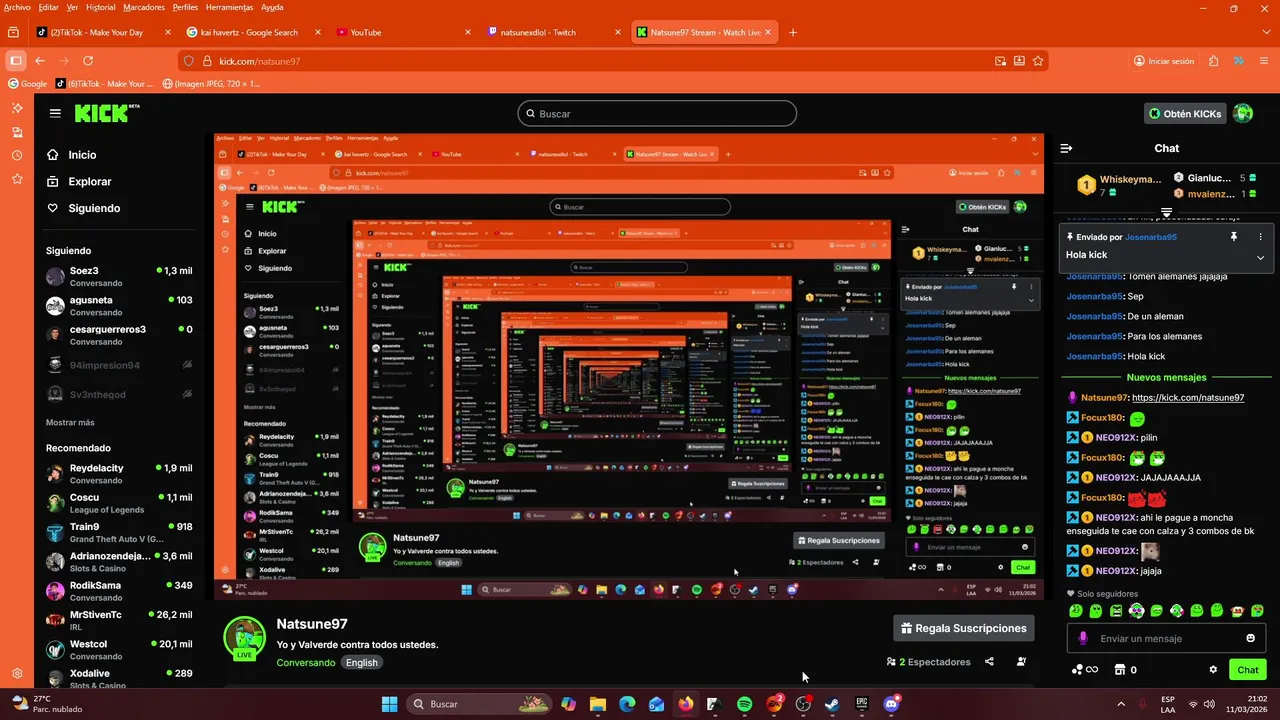The height and width of the screenshot is (720, 1280).
Task: Switch to natsunexdlol Twitch tab
Action: pos(552,32)
